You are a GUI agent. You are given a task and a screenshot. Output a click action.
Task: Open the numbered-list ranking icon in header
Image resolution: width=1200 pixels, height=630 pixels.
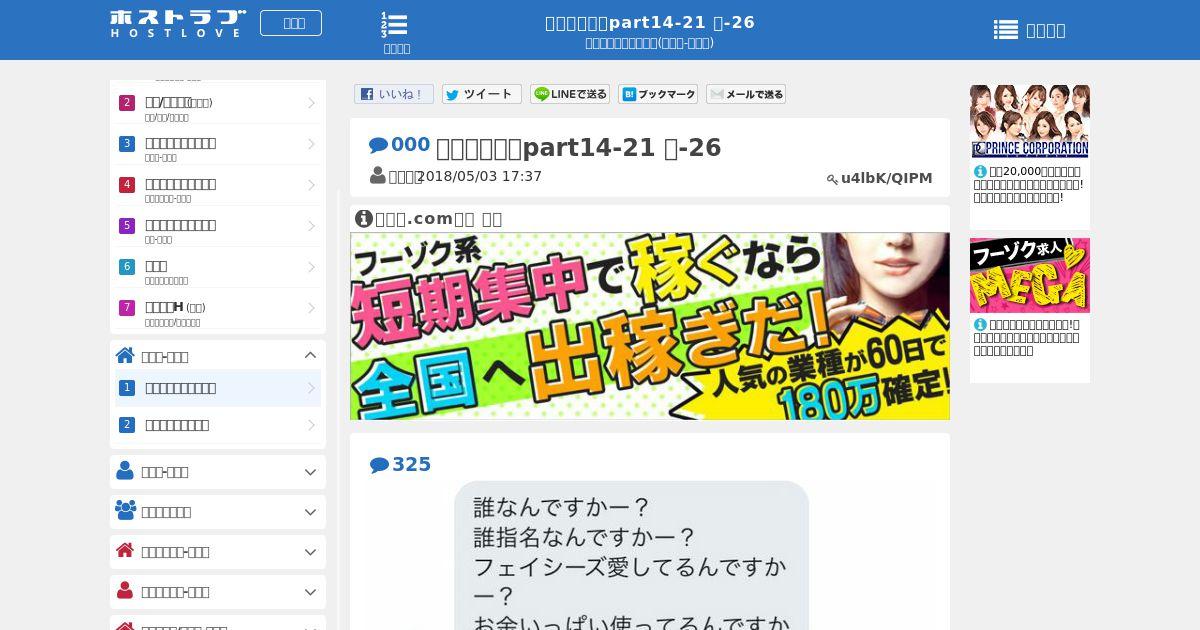(396, 32)
